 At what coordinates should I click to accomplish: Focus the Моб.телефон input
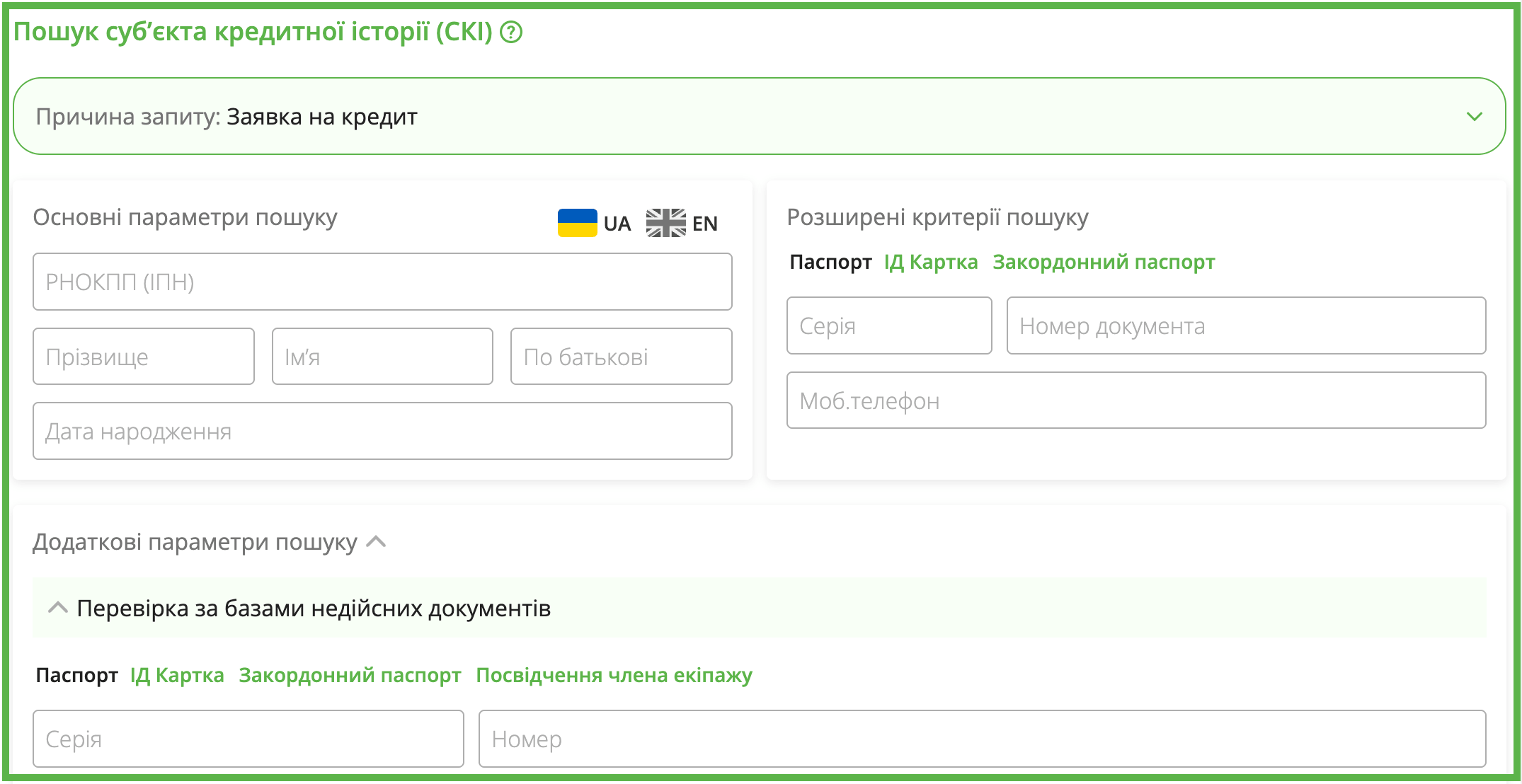pos(1135,400)
